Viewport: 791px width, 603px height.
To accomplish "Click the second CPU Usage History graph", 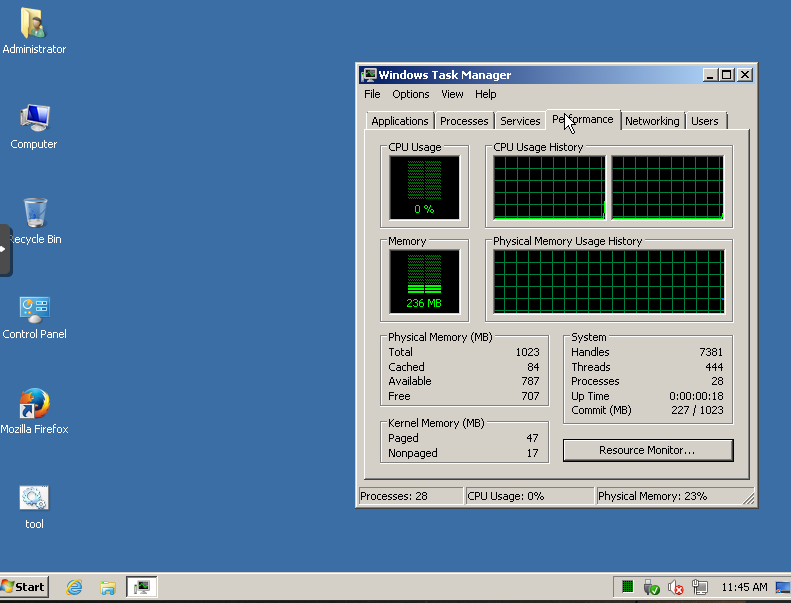I will coord(667,188).
